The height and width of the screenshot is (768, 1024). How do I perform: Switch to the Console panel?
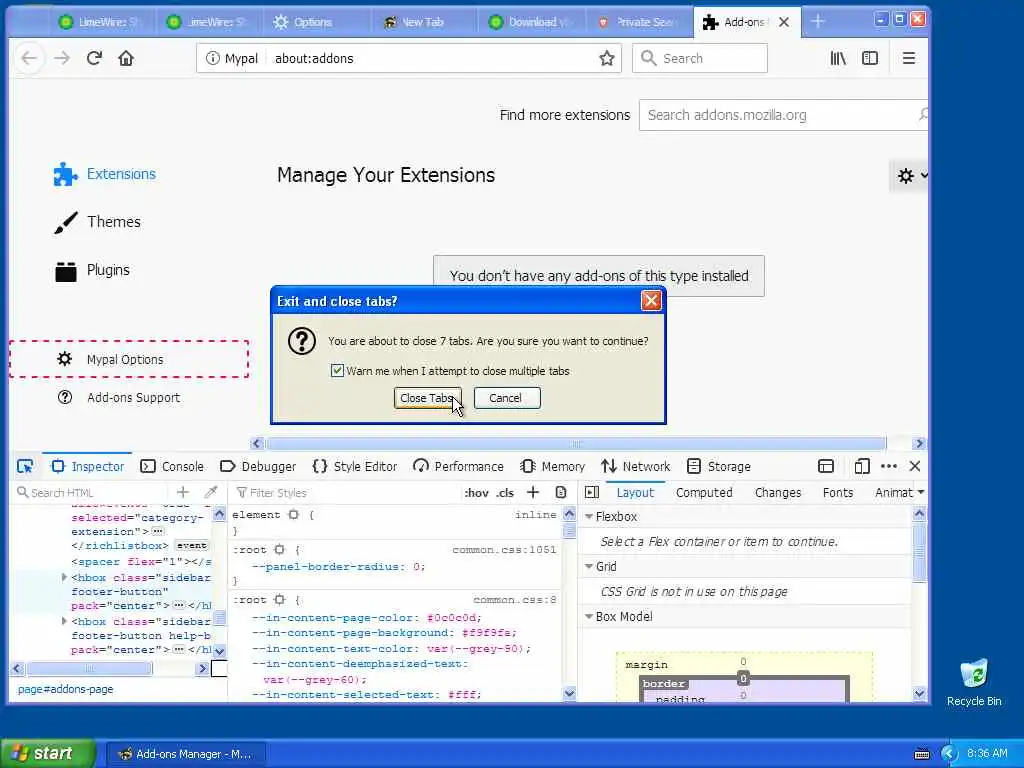click(x=172, y=466)
